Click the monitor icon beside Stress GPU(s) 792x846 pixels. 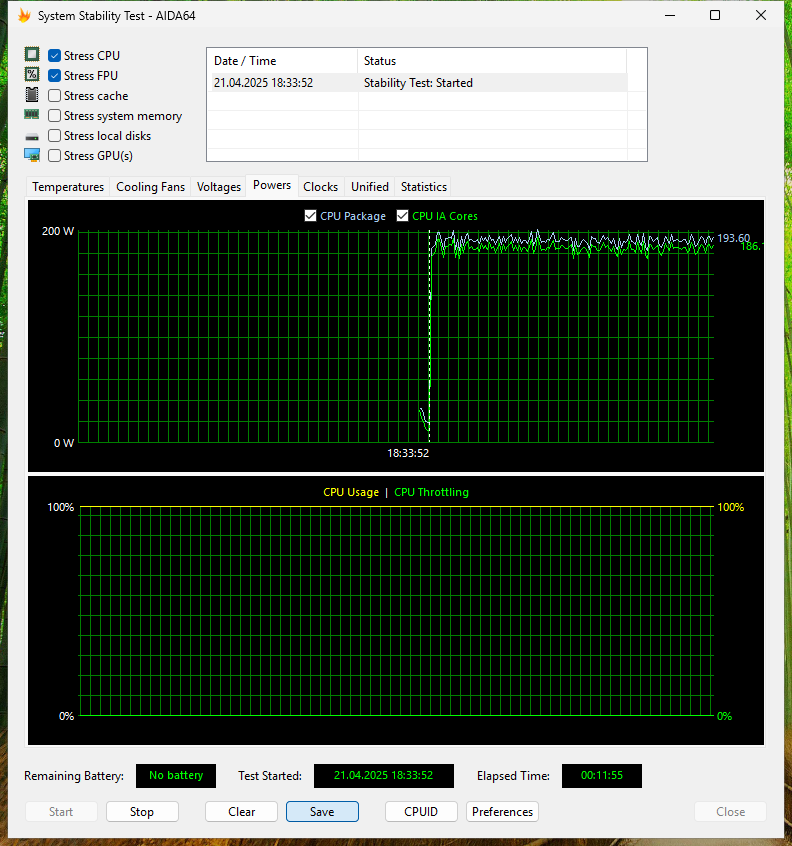(32, 155)
